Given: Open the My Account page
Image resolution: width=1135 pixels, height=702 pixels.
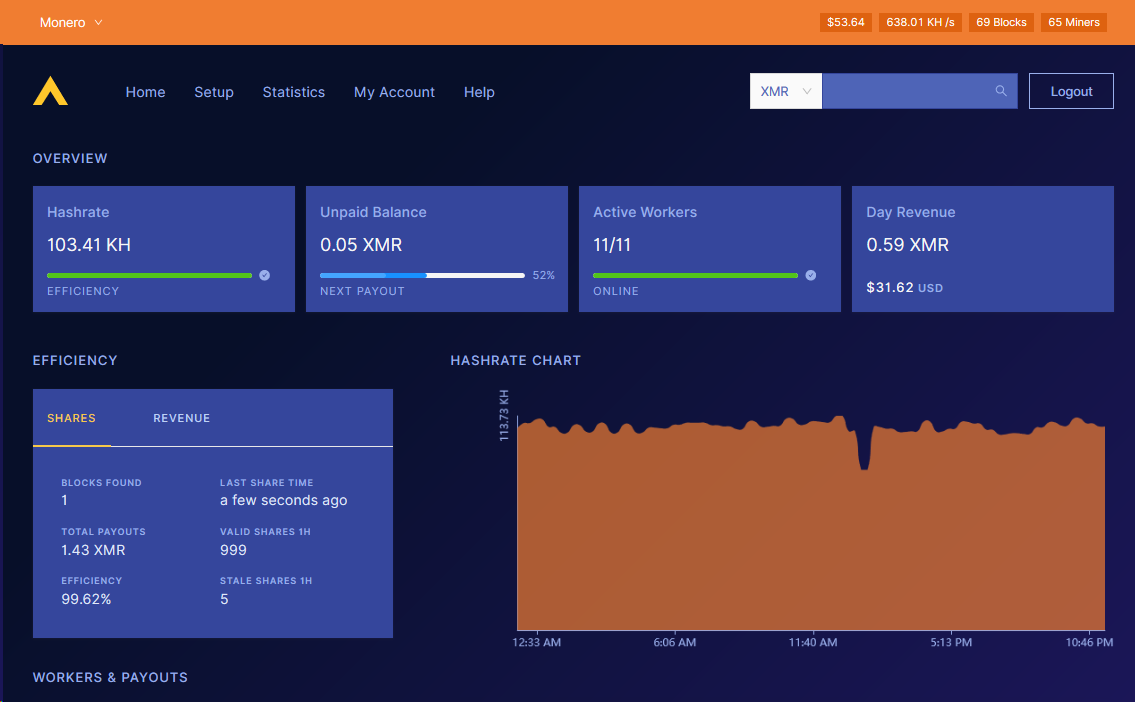Looking at the screenshot, I should pyautogui.click(x=394, y=92).
